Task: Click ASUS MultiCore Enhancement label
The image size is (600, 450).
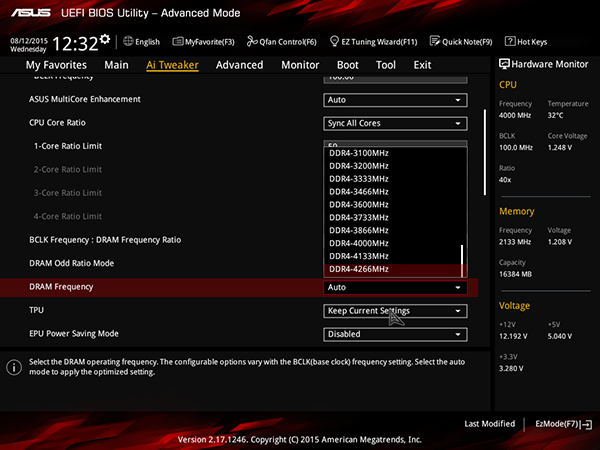Action: (85, 99)
